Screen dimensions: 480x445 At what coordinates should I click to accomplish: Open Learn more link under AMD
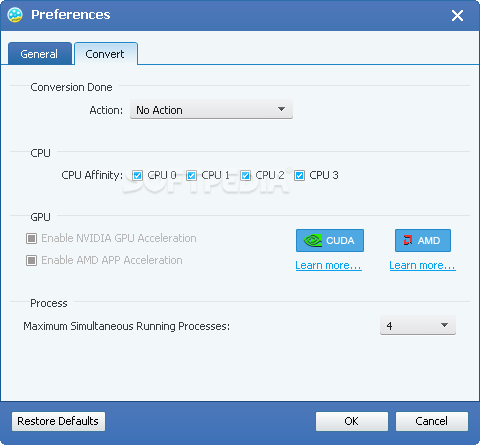(x=422, y=265)
